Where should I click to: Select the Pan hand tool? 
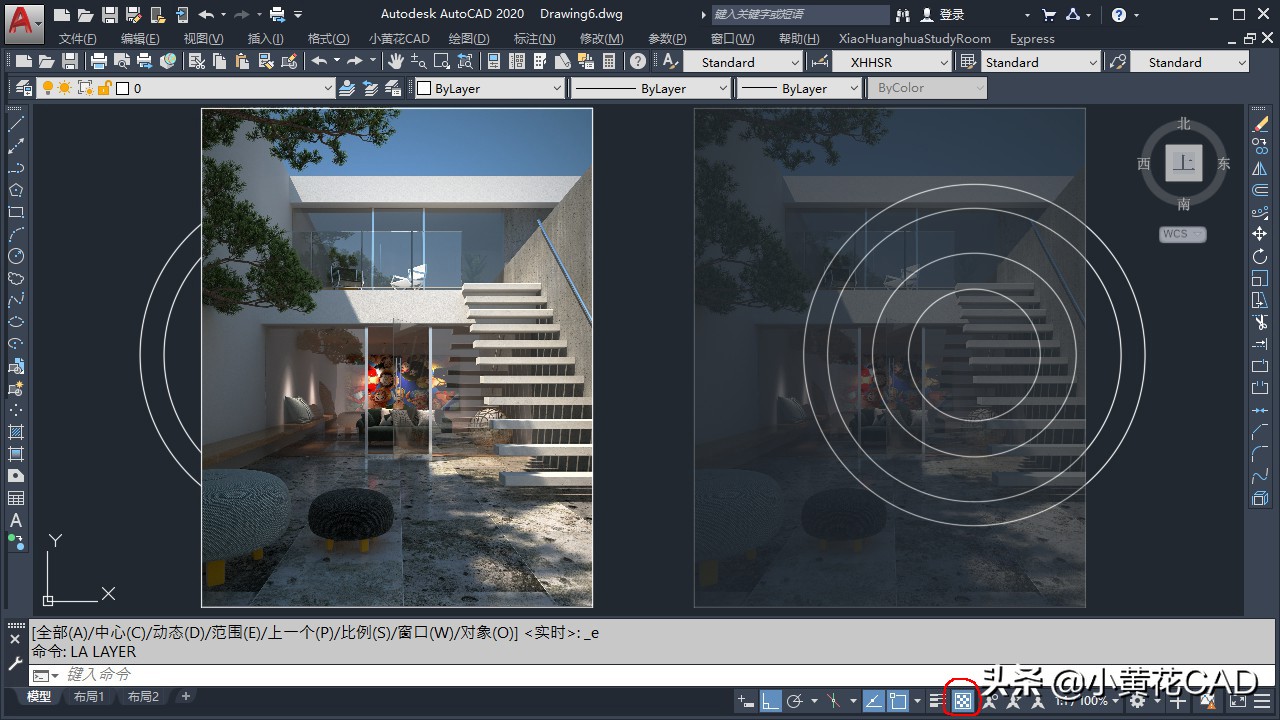(396, 61)
